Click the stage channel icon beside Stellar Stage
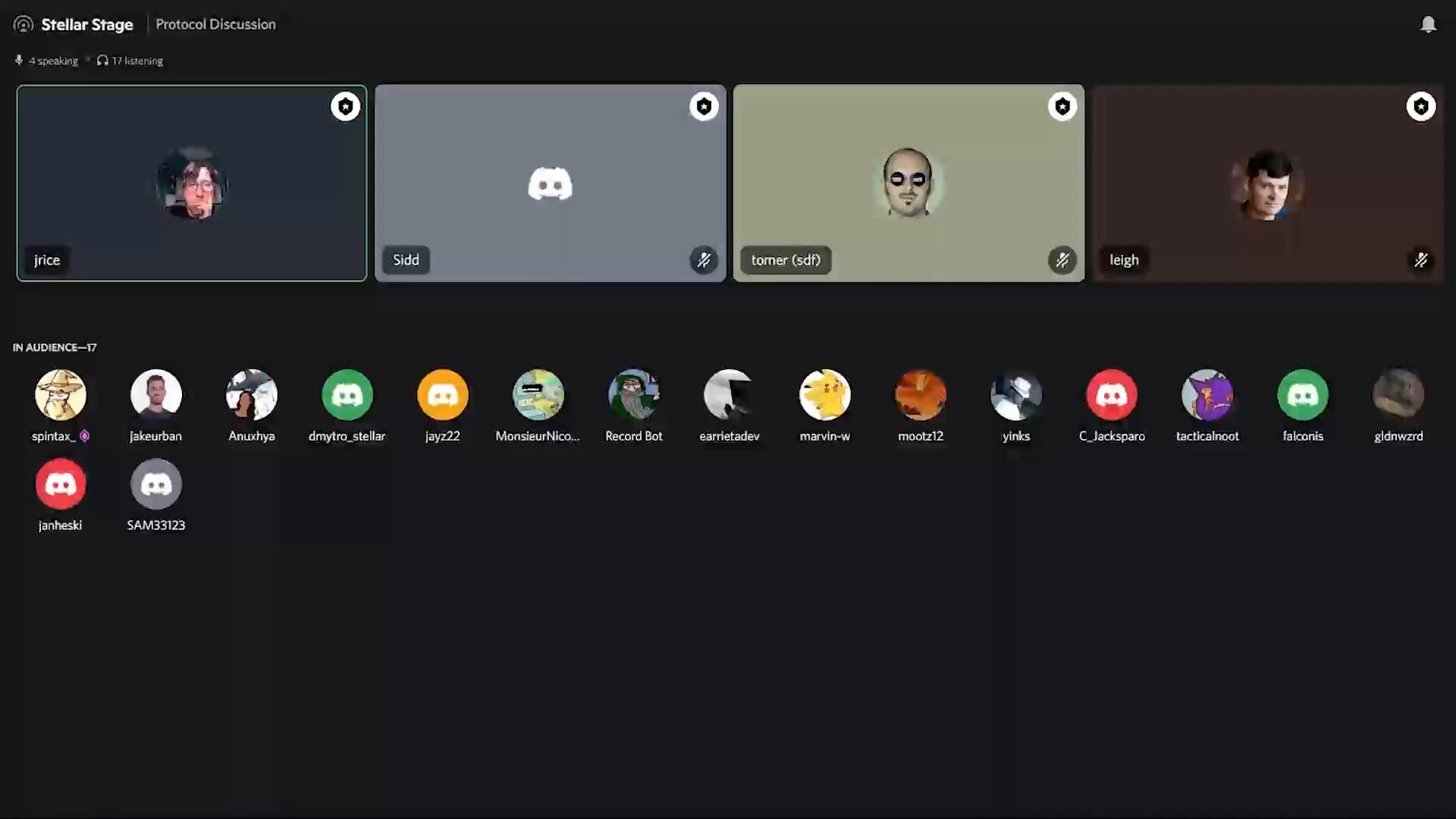Screen dimensions: 1456x819 [24, 24]
